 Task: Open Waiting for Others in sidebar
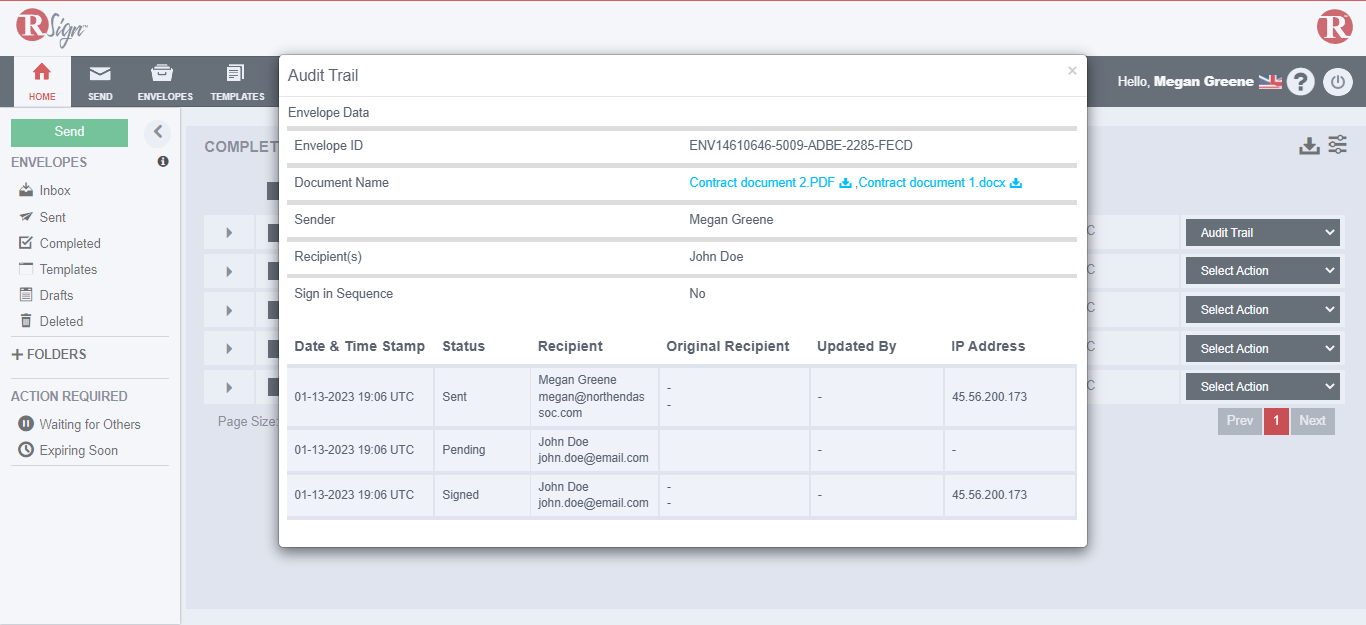point(89,424)
